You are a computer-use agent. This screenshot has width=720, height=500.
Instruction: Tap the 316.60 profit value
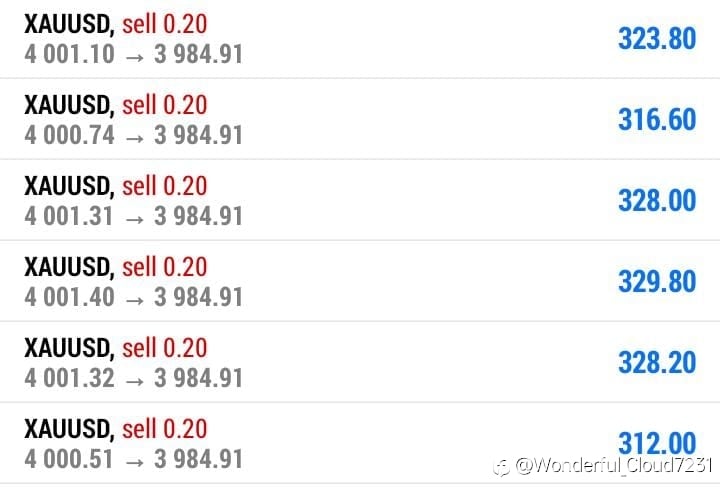click(x=656, y=119)
